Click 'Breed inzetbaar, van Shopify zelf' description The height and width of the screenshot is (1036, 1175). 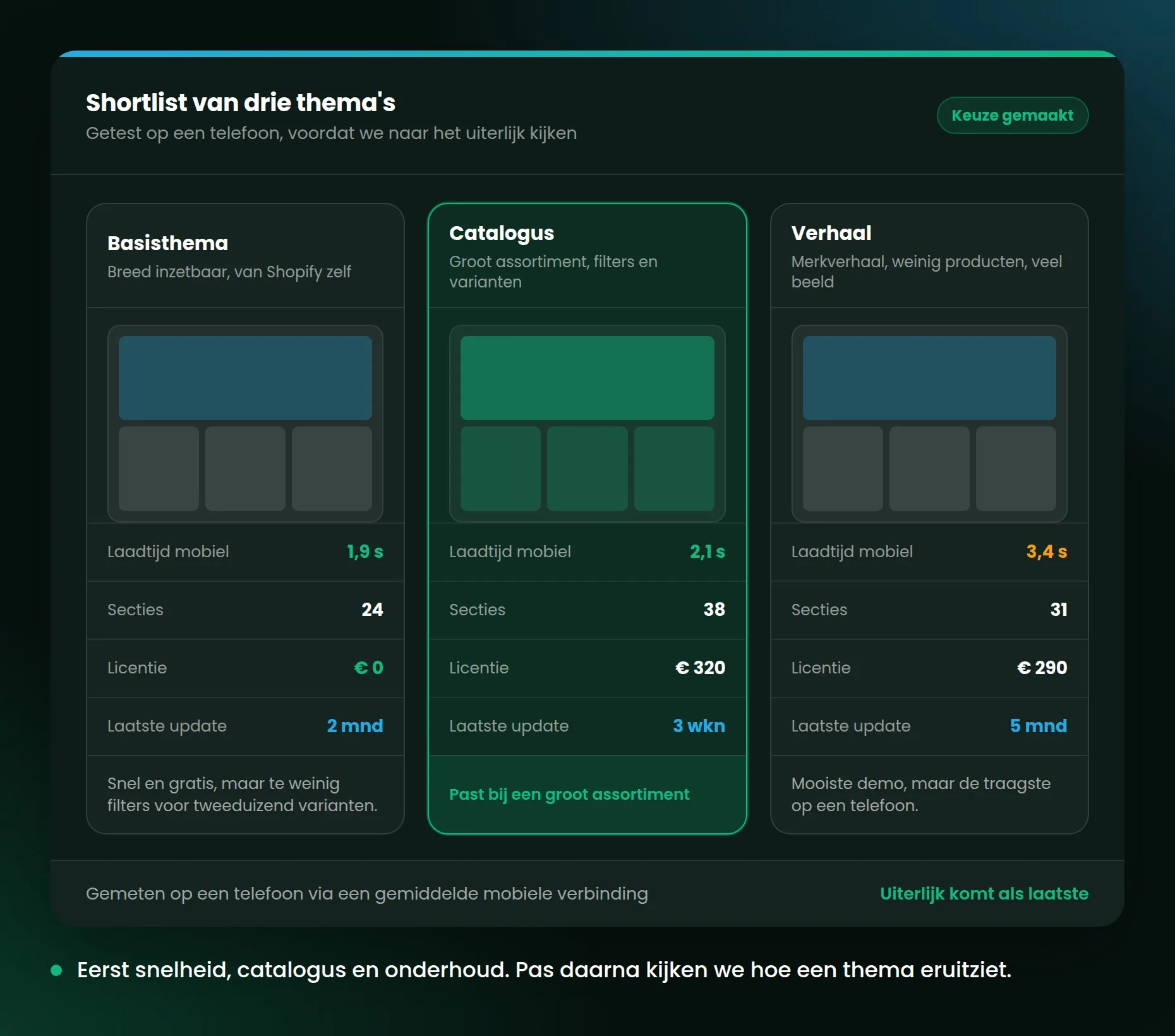click(x=229, y=272)
